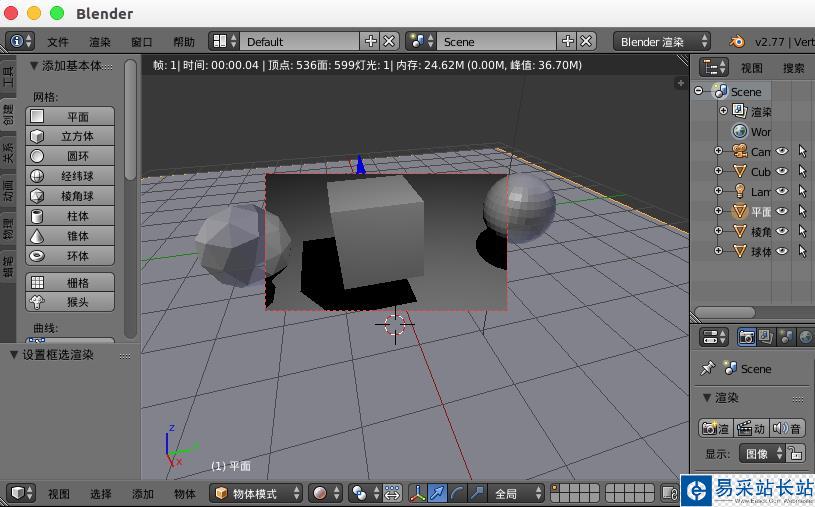This screenshot has height=507, width=815.
Task: Select the Cube mesh icon in outliner
Action: tap(740, 171)
